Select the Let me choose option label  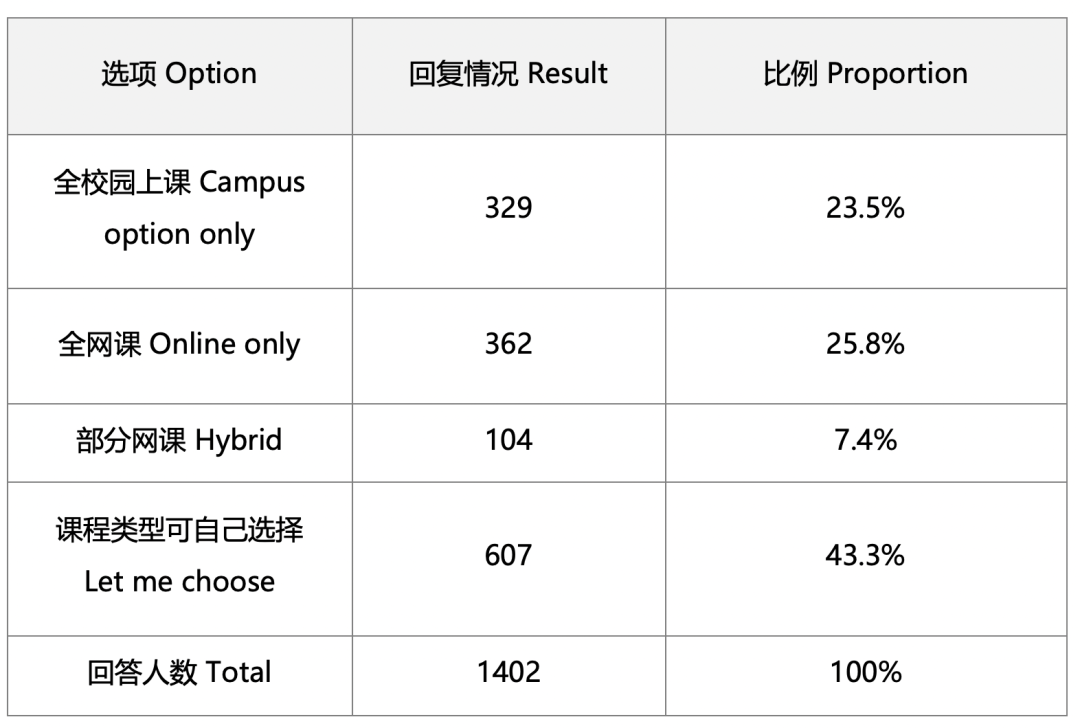pos(179,581)
